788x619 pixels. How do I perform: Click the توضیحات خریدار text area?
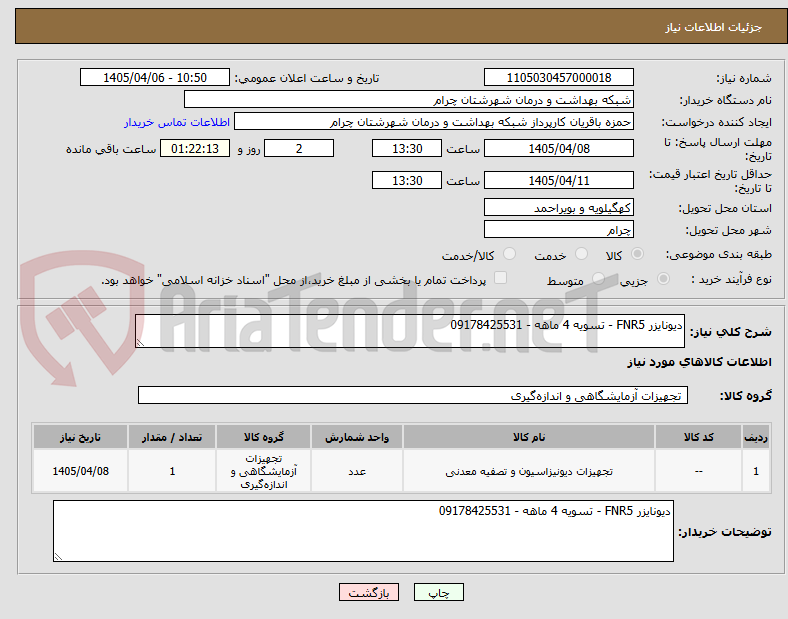coord(363,531)
